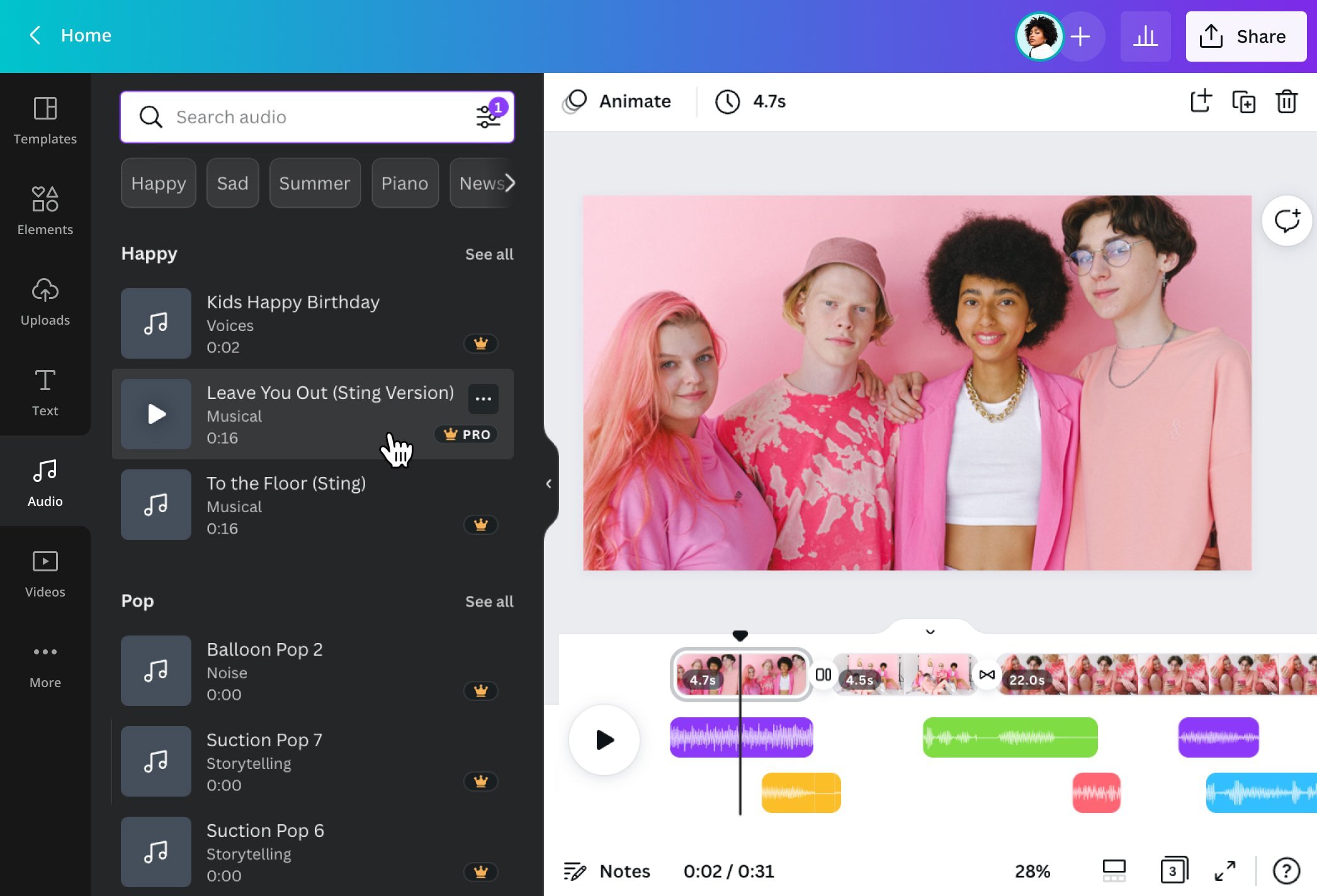This screenshot has height=896, width=1317.
Task: Open the Templates panel
Action: pos(45,120)
